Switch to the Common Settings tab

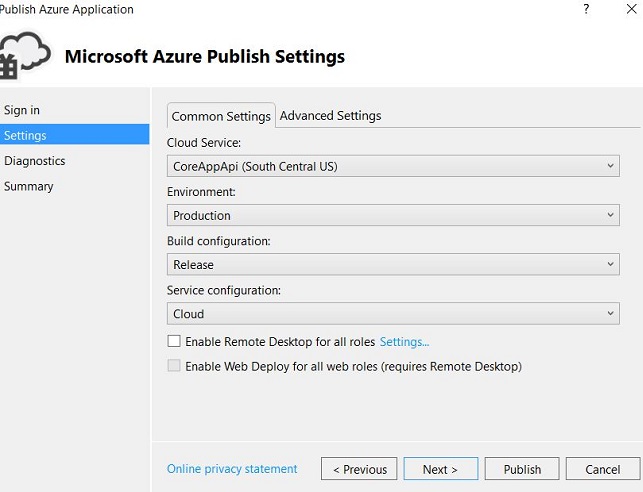coord(221,116)
